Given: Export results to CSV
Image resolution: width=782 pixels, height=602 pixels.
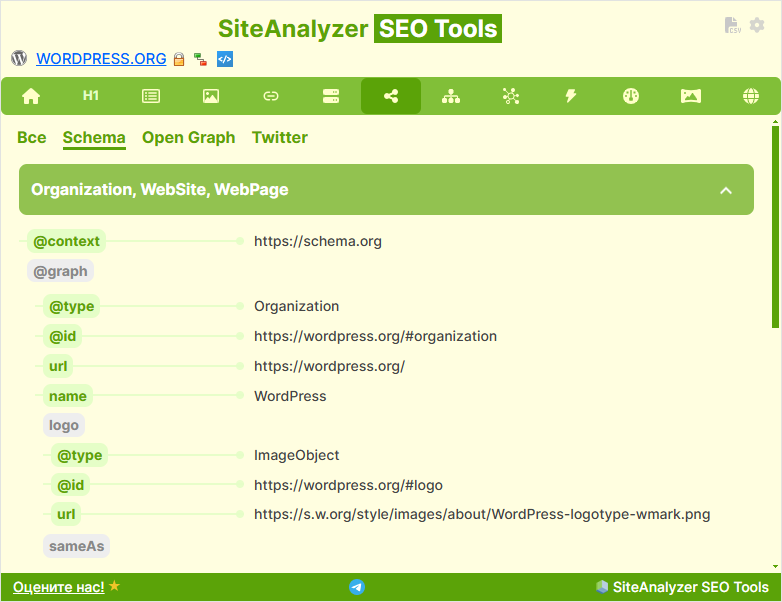Looking at the screenshot, I should (x=732, y=25).
